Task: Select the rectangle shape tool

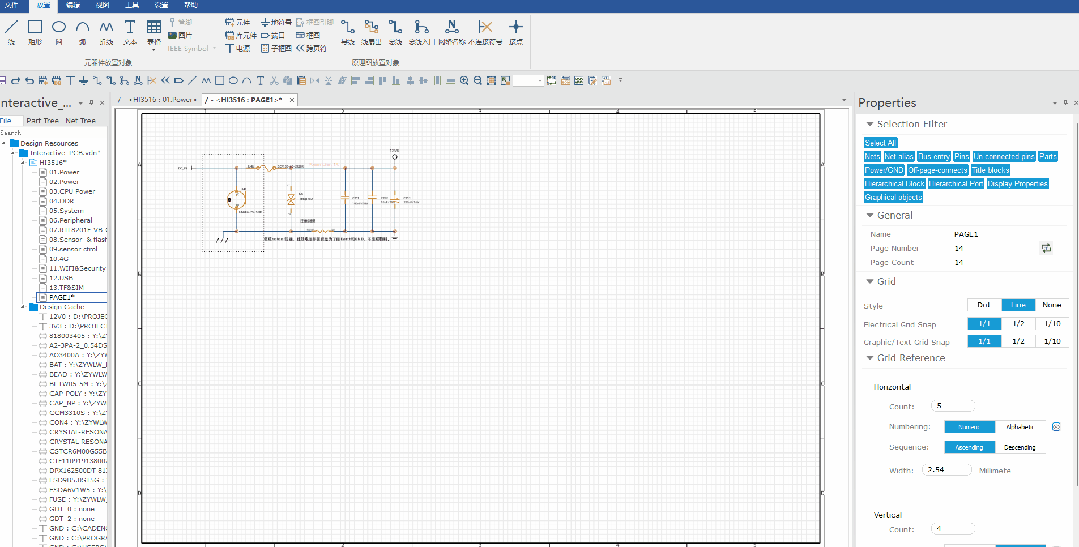Action: (35, 28)
